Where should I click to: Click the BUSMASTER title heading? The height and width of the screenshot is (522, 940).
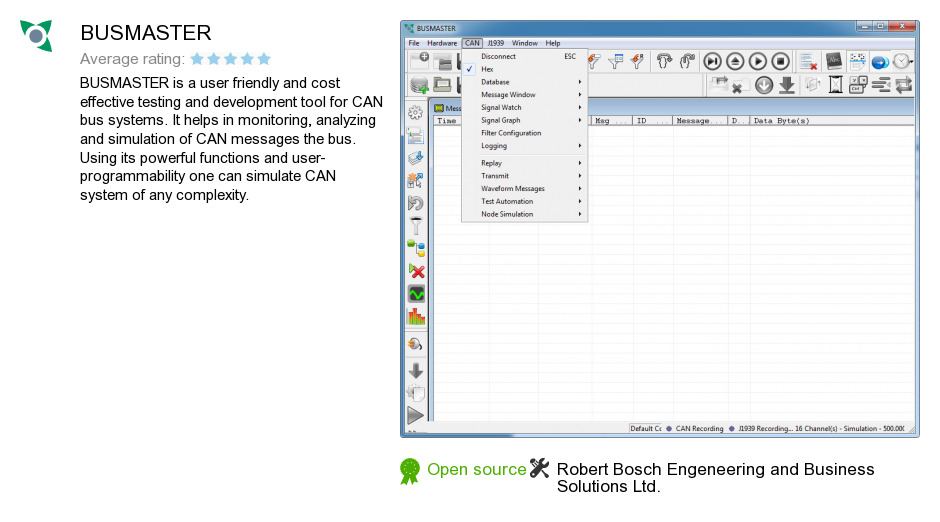pyautogui.click(x=146, y=33)
